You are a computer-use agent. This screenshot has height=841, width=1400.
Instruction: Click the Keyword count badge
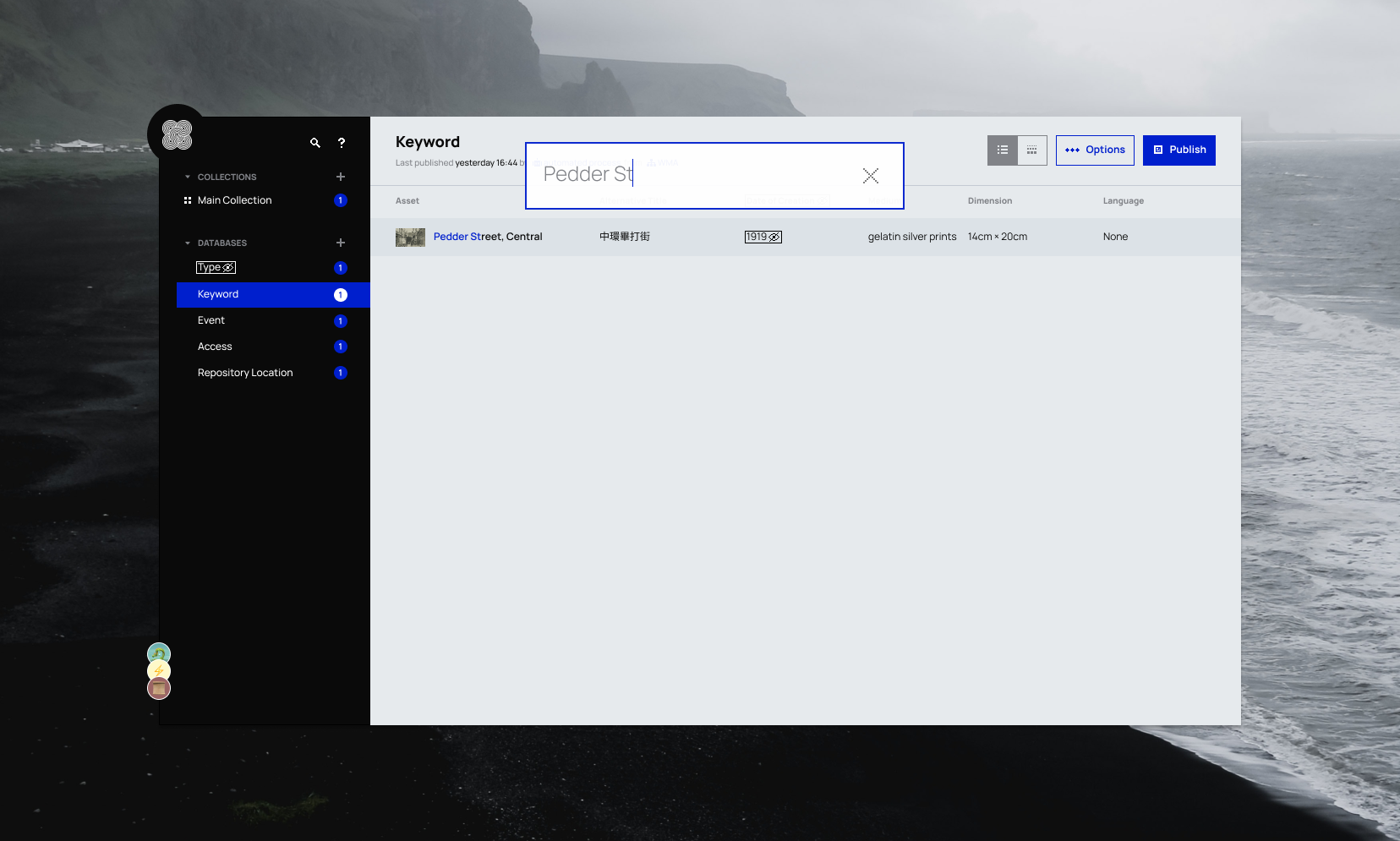(x=341, y=295)
